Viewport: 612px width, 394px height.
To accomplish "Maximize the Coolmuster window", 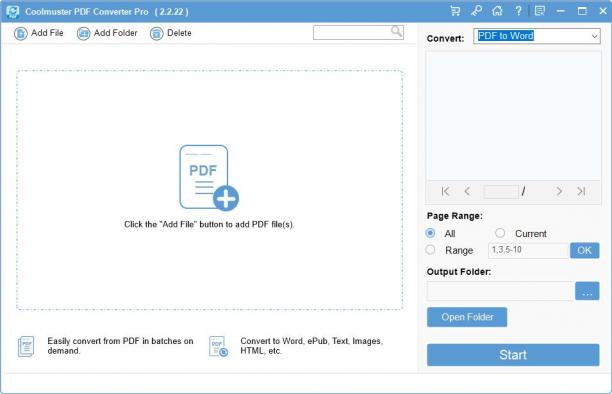I will (x=582, y=11).
